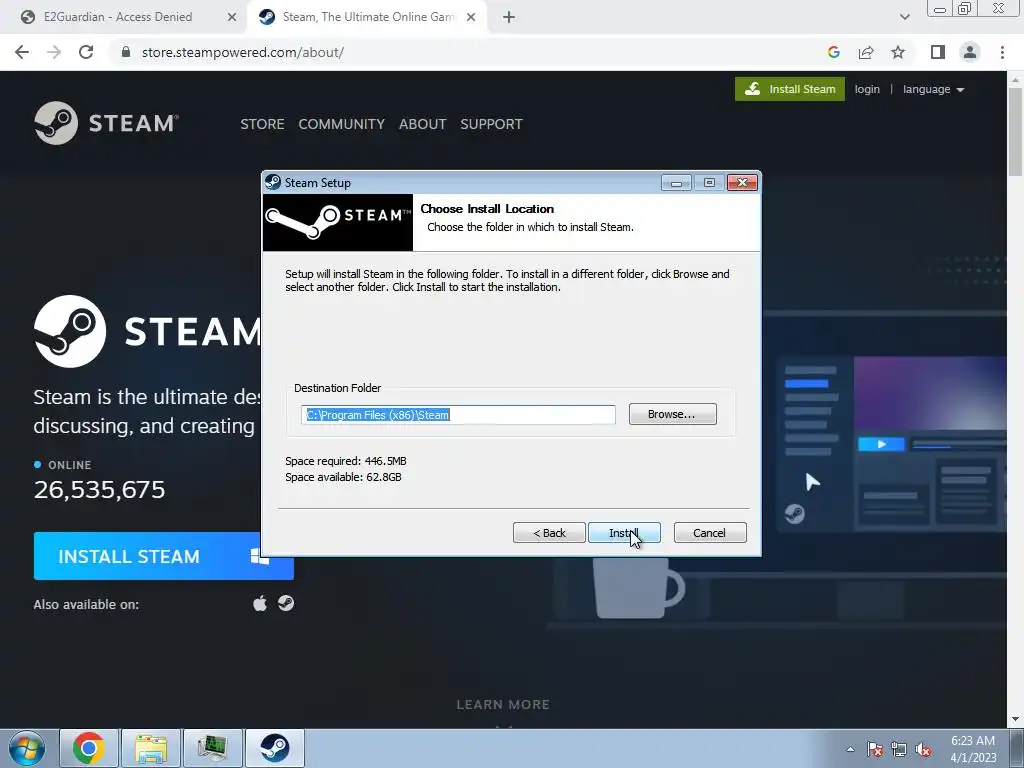Reload the current page
Image resolution: width=1024 pixels, height=768 pixels.
click(86, 52)
